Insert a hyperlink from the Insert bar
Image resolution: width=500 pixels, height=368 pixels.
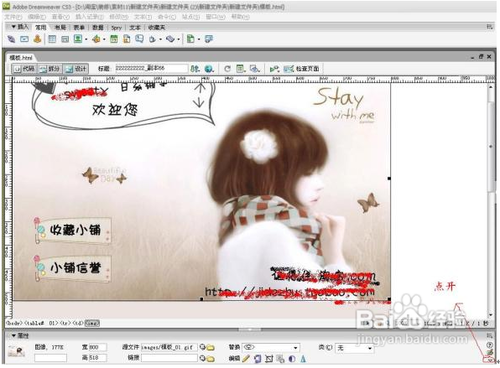pos(11,39)
